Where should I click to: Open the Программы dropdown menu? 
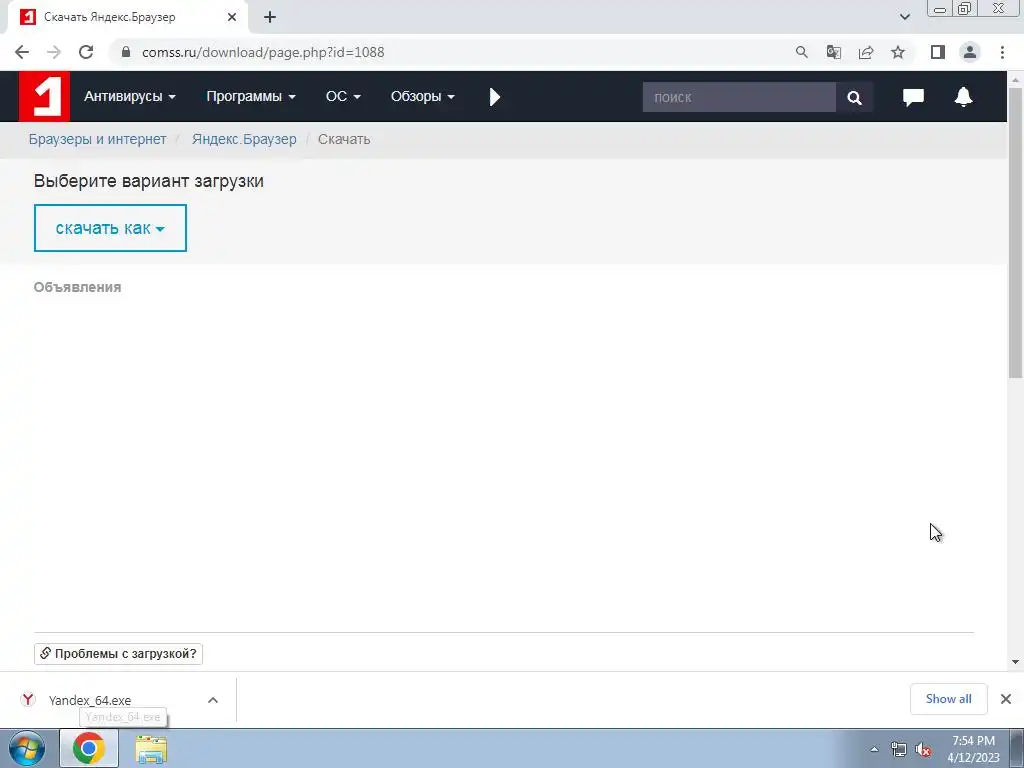tap(251, 97)
